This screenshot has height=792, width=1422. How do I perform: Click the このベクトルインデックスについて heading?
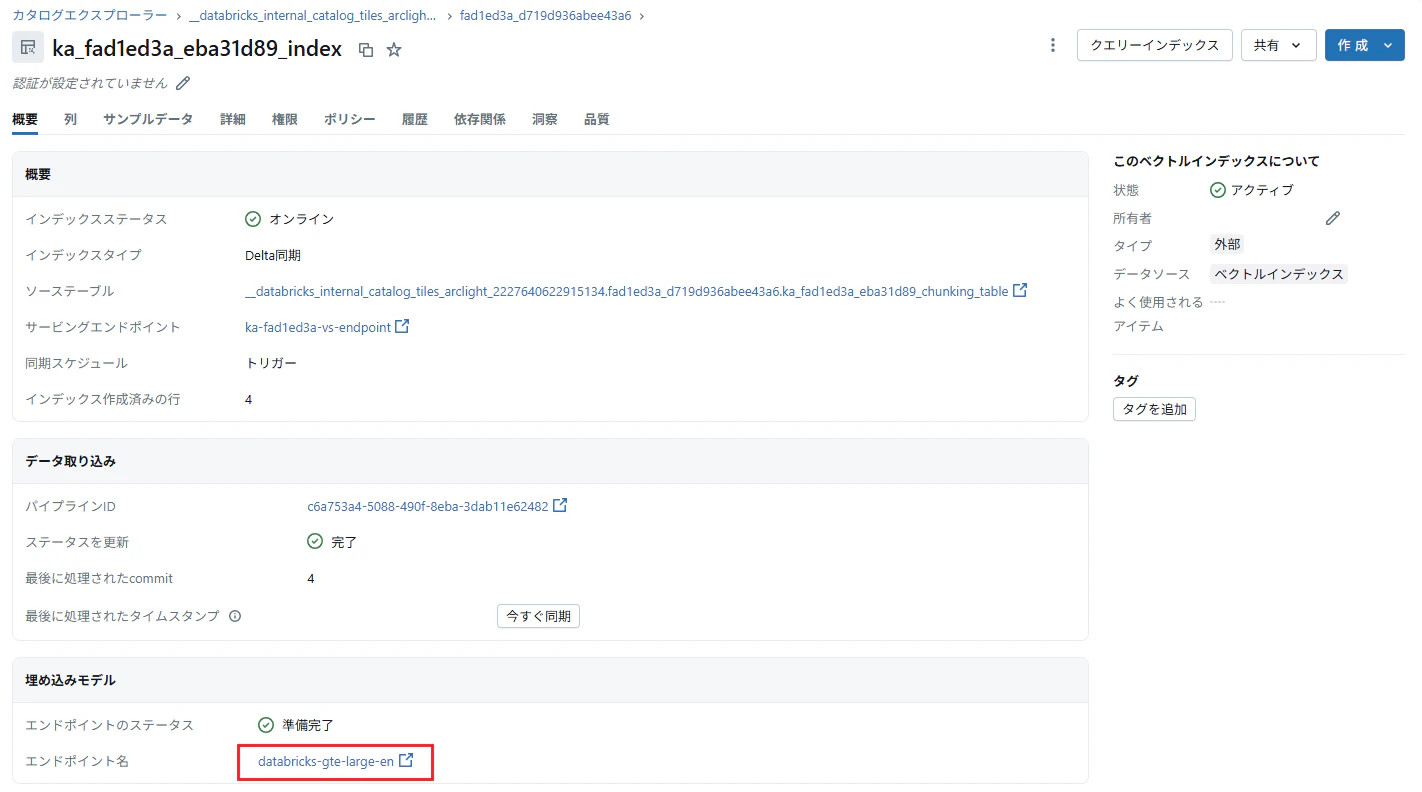coord(1216,161)
